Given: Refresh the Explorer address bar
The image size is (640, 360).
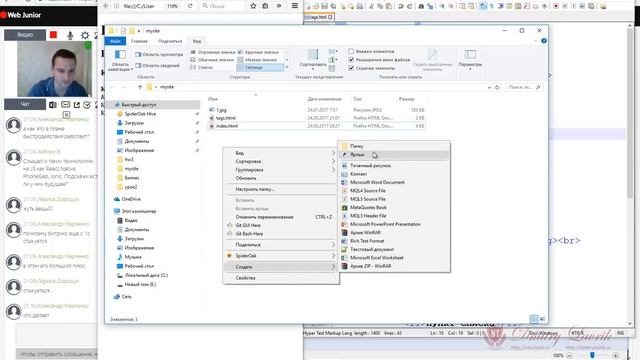Looking at the screenshot, I should point(497,87).
